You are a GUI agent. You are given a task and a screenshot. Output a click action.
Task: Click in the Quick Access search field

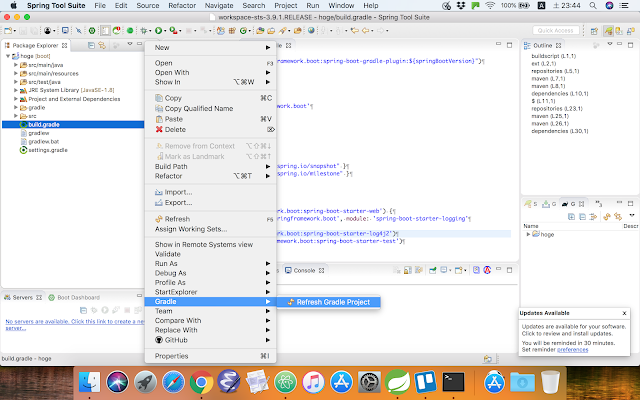[556, 31]
